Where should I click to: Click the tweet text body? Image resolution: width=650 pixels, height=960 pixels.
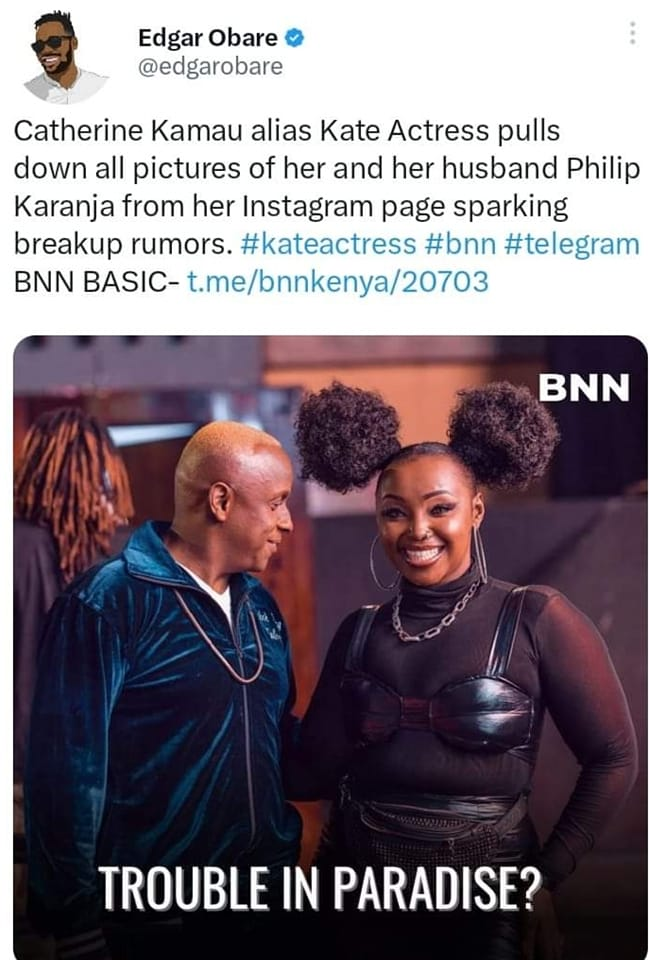click(326, 206)
